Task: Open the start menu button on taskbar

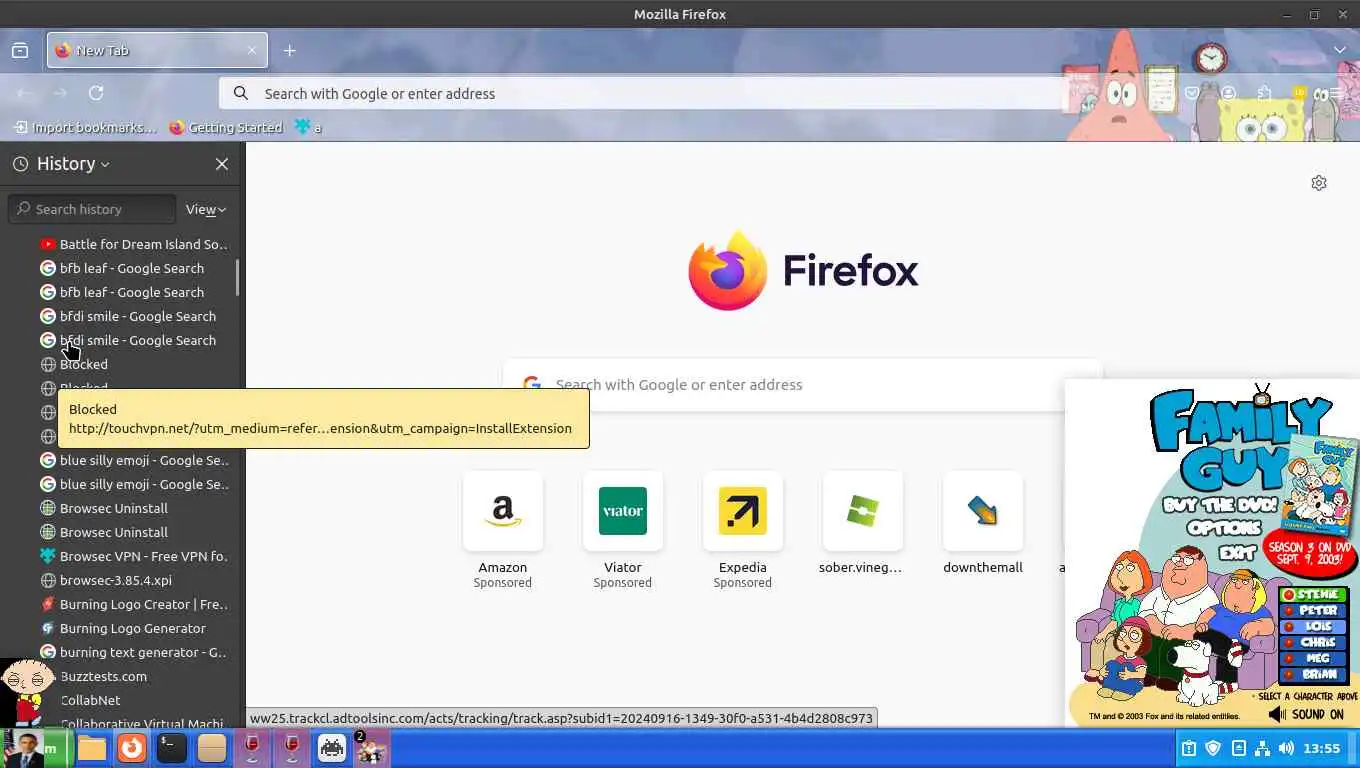Action: point(36,748)
